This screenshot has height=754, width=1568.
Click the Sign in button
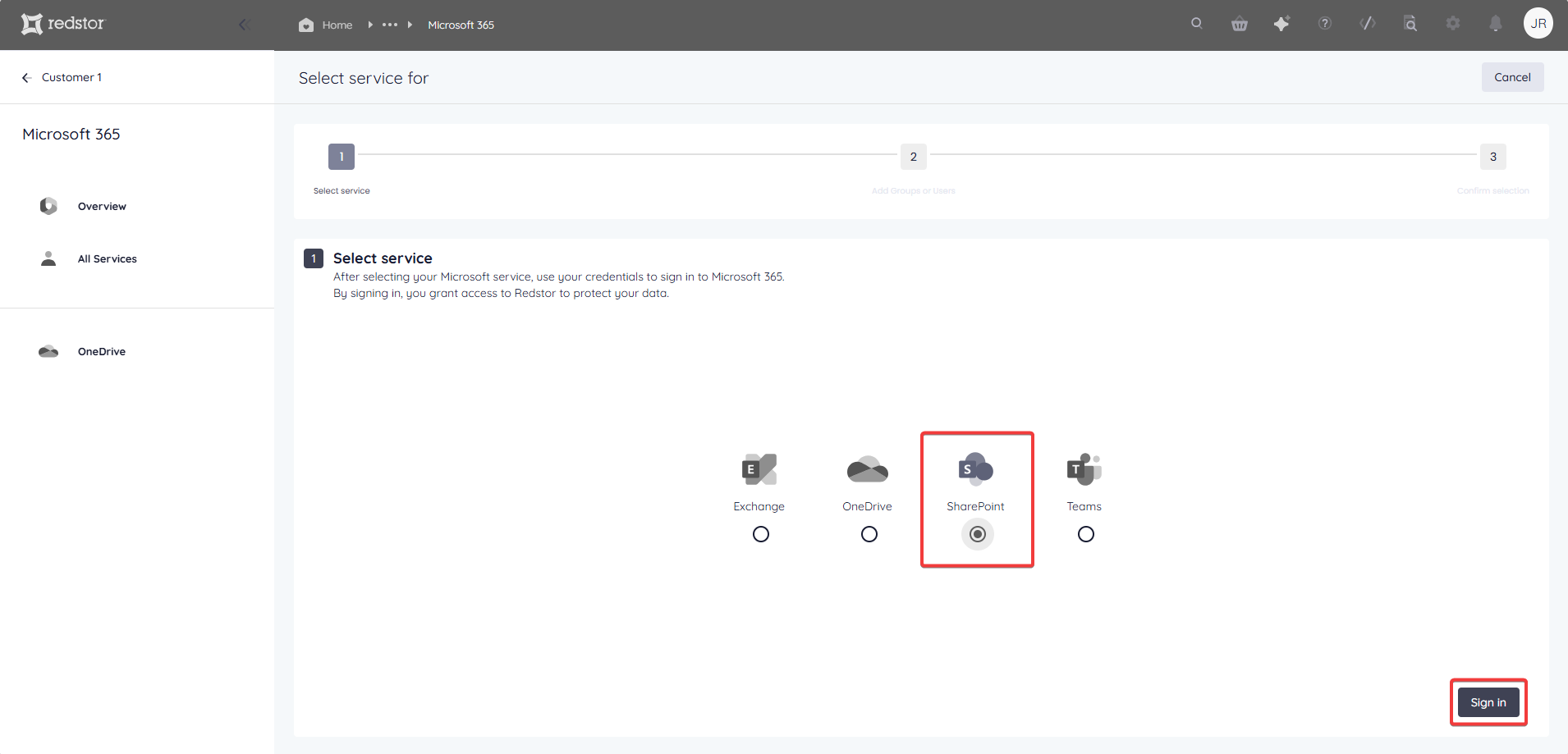pos(1488,702)
